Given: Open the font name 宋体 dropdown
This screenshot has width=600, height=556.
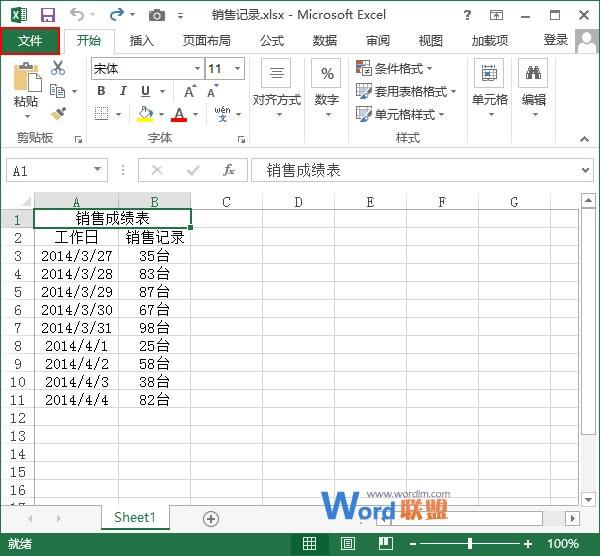Looking at the screenshot, I should [197, 68].
